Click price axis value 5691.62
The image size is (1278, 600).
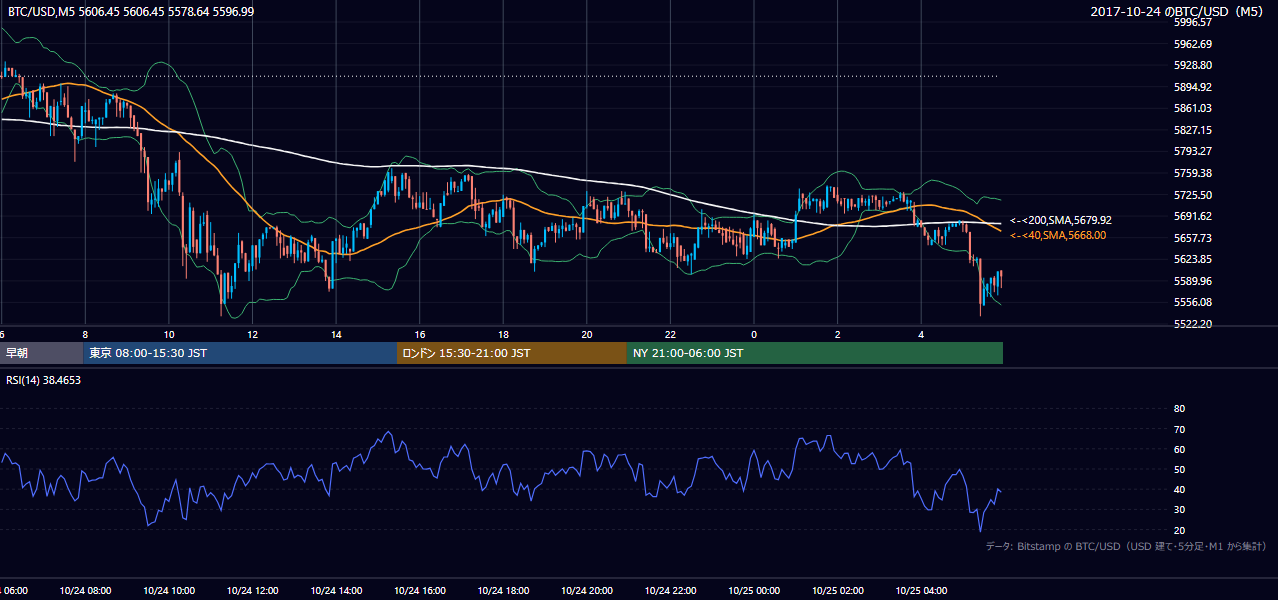pos(1192,216)
